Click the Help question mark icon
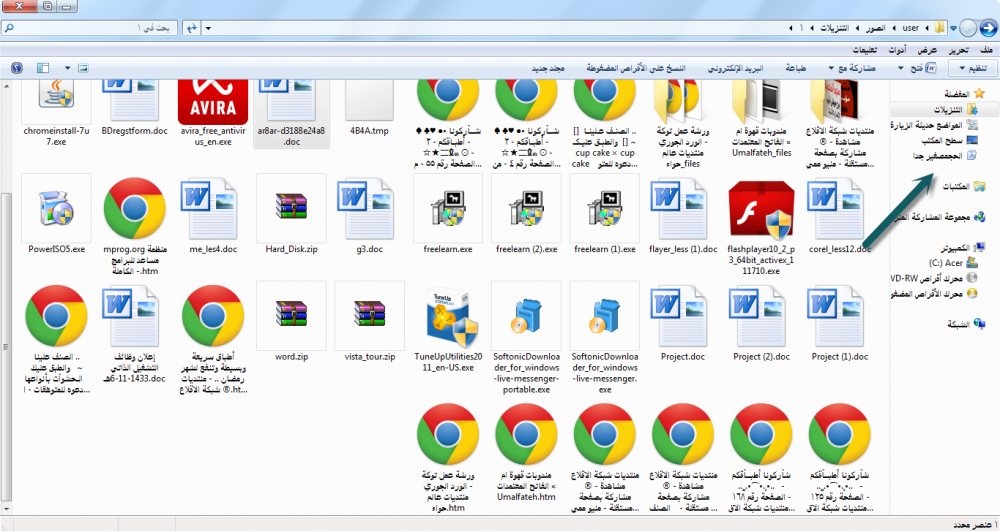Screen dimensions: 1000x532 point(16,68)
